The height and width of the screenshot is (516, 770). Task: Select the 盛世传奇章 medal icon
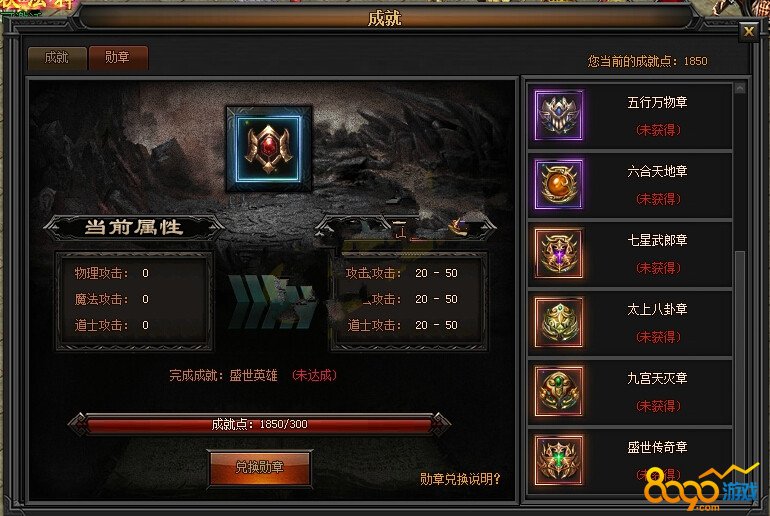558,460
